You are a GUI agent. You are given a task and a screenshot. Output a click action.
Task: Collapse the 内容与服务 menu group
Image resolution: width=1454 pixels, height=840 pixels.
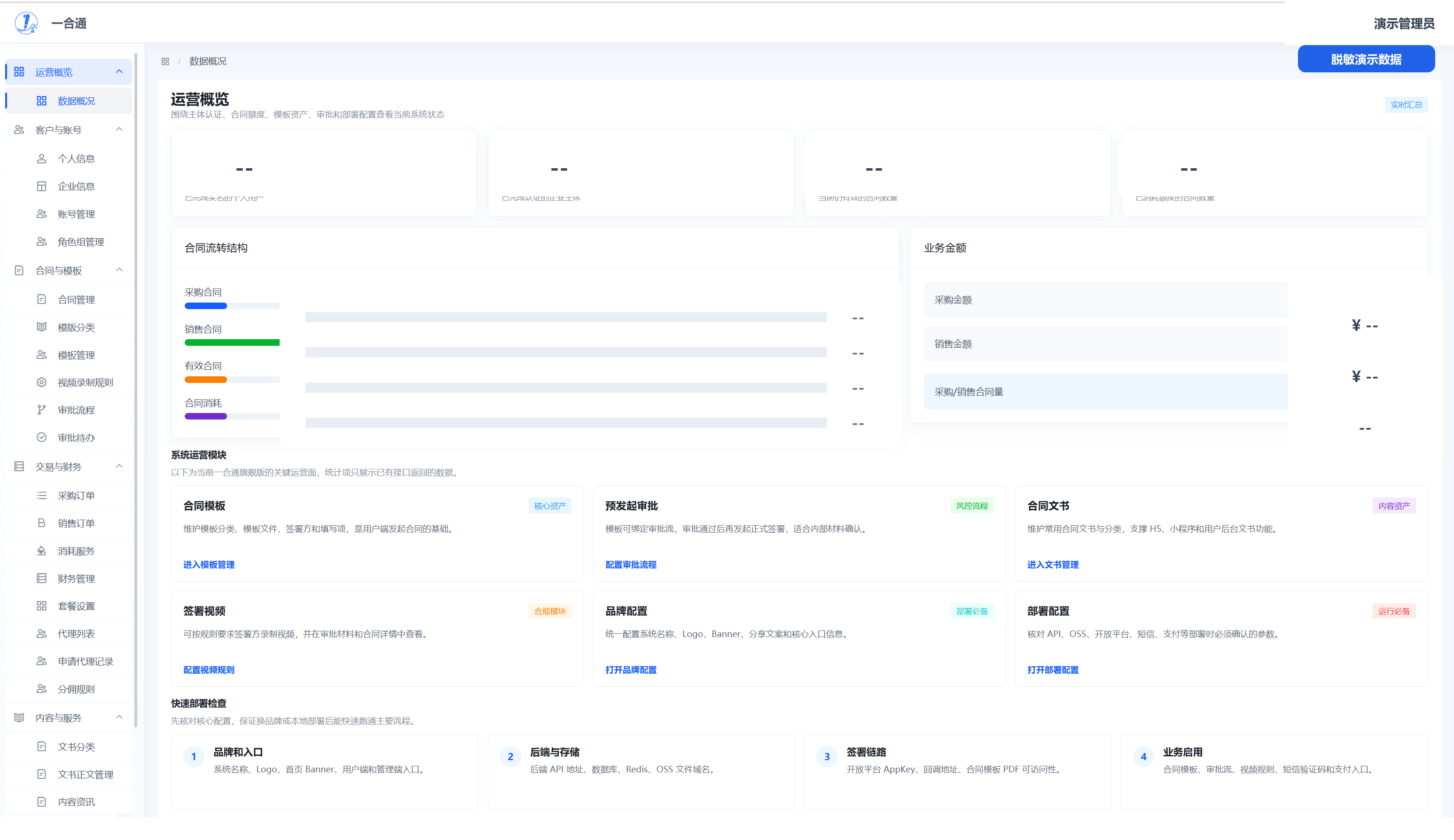pos(119,718)
